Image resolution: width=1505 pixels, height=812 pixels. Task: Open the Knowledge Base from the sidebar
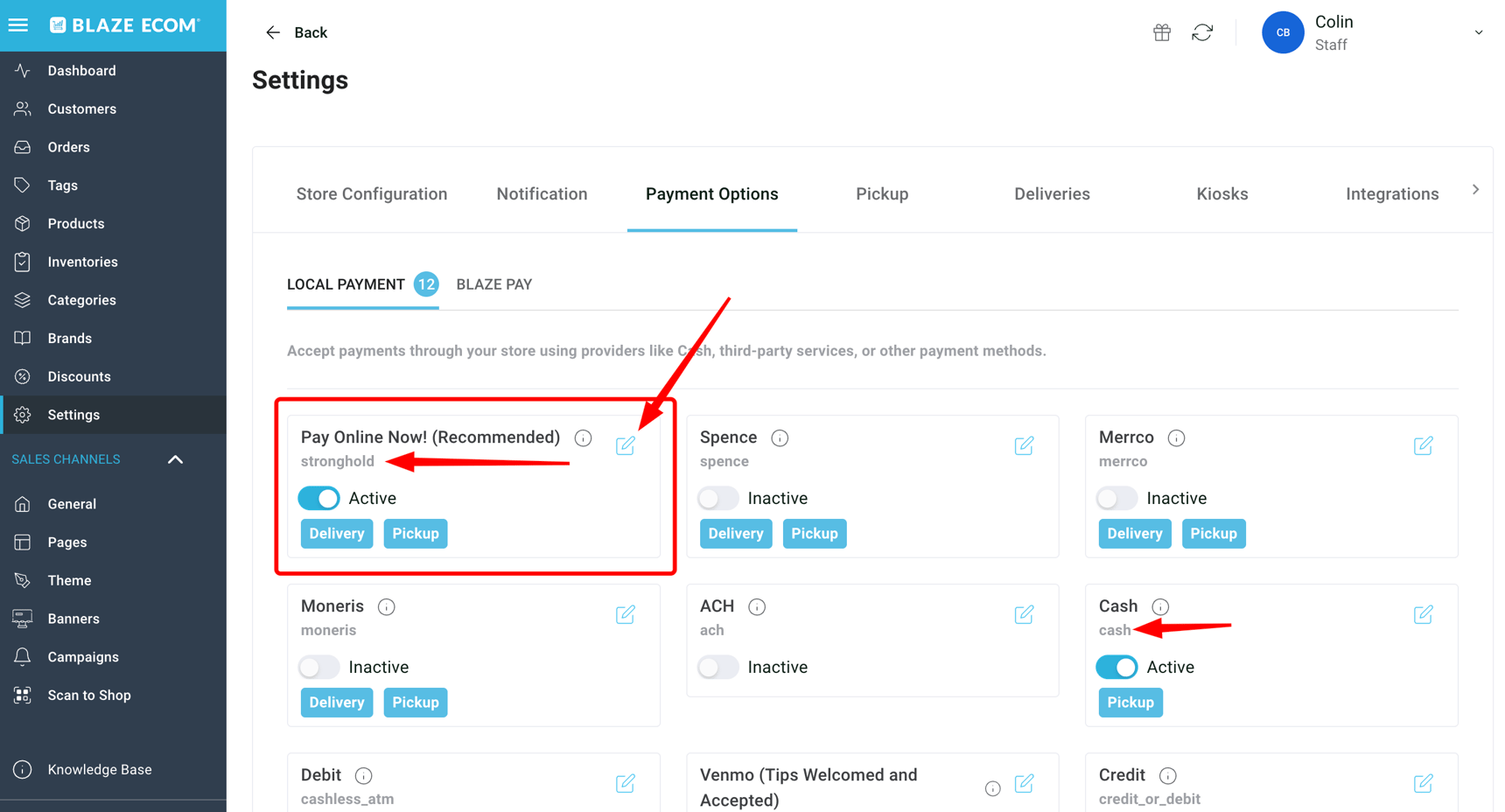coord(99,769)
